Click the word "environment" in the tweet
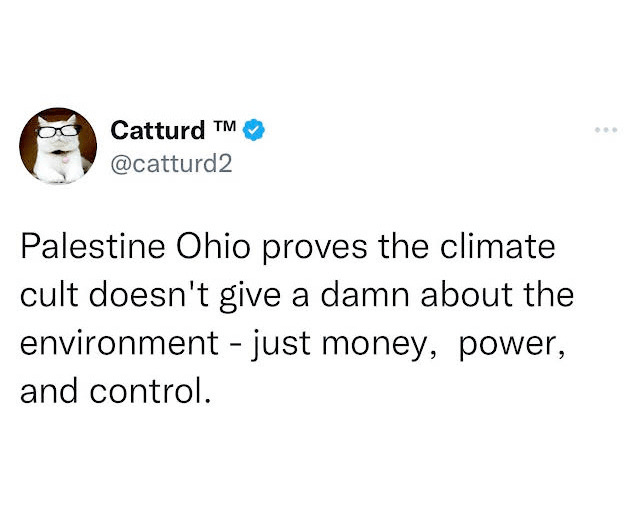640x516 pixels. coord(113,341)
